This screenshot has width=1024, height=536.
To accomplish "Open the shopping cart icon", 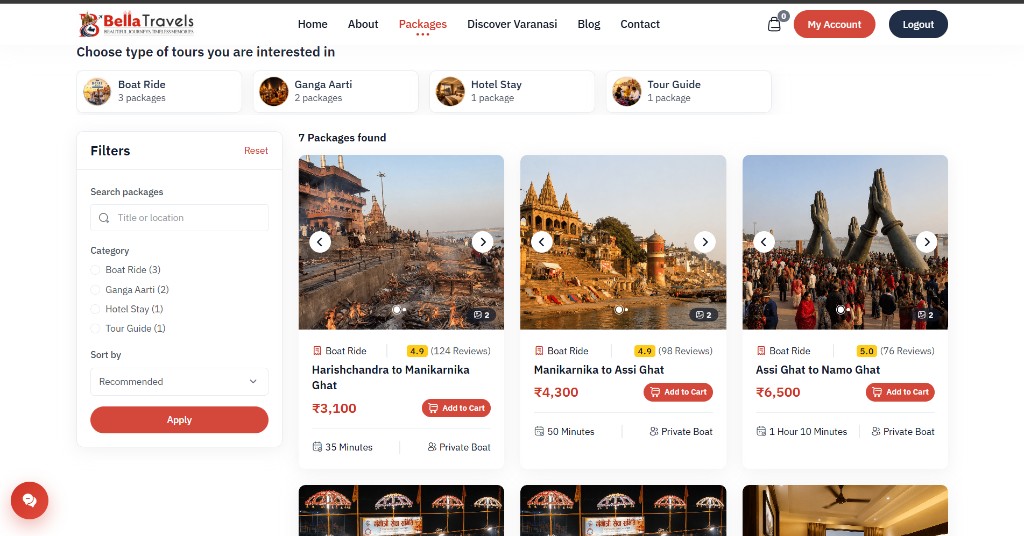I will tap(774, 25).
